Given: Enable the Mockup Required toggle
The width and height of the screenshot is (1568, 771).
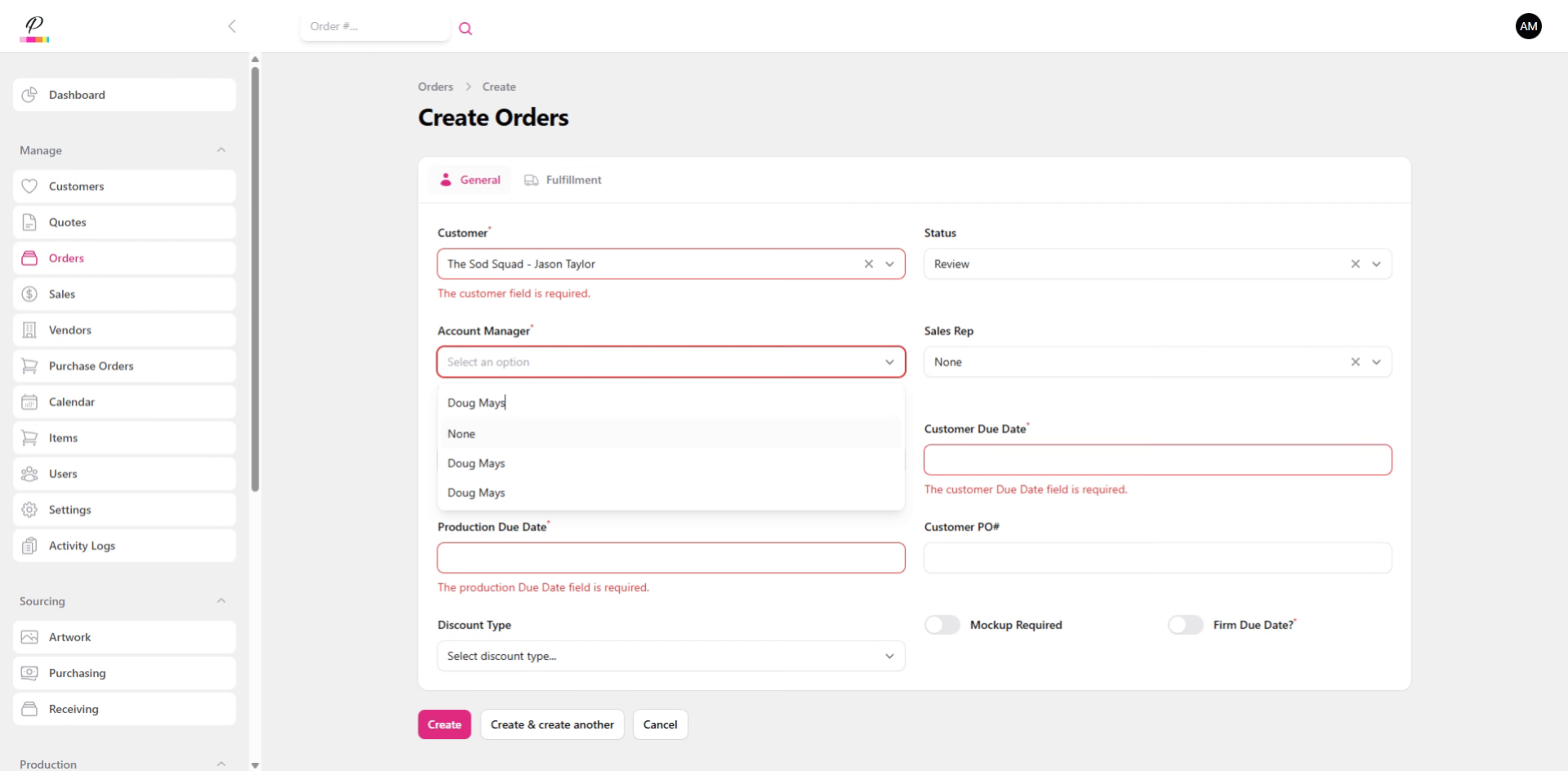Looking at the screenshot, I should [941, 624].
